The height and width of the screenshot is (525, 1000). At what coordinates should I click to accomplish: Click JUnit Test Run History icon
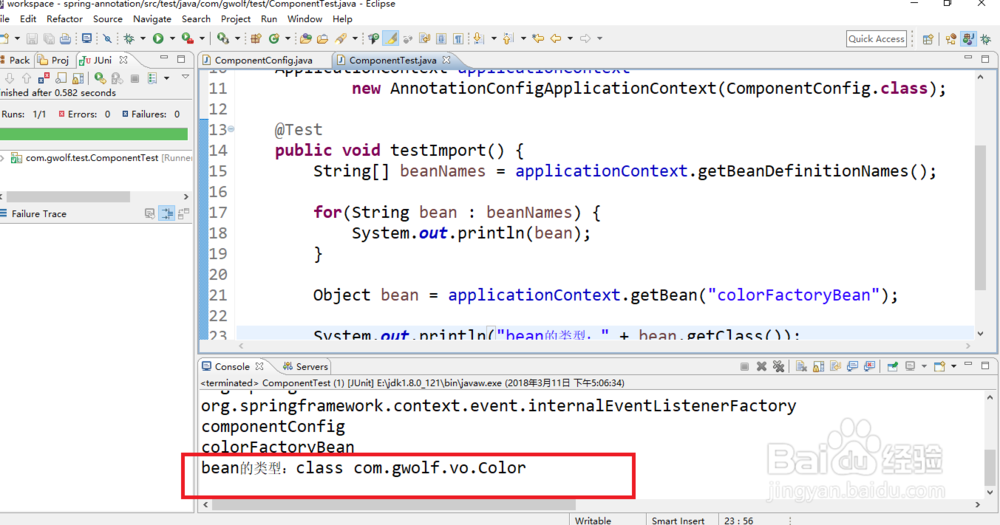pyautogui.click(x=152, y=78)
